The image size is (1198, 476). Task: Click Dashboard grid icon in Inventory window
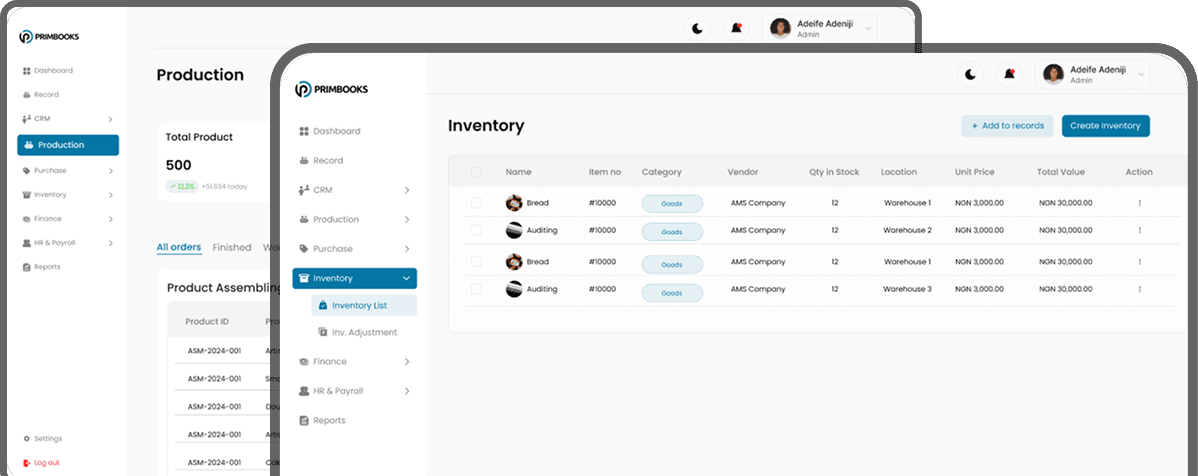pyautogui.click(x=303, y=131)
